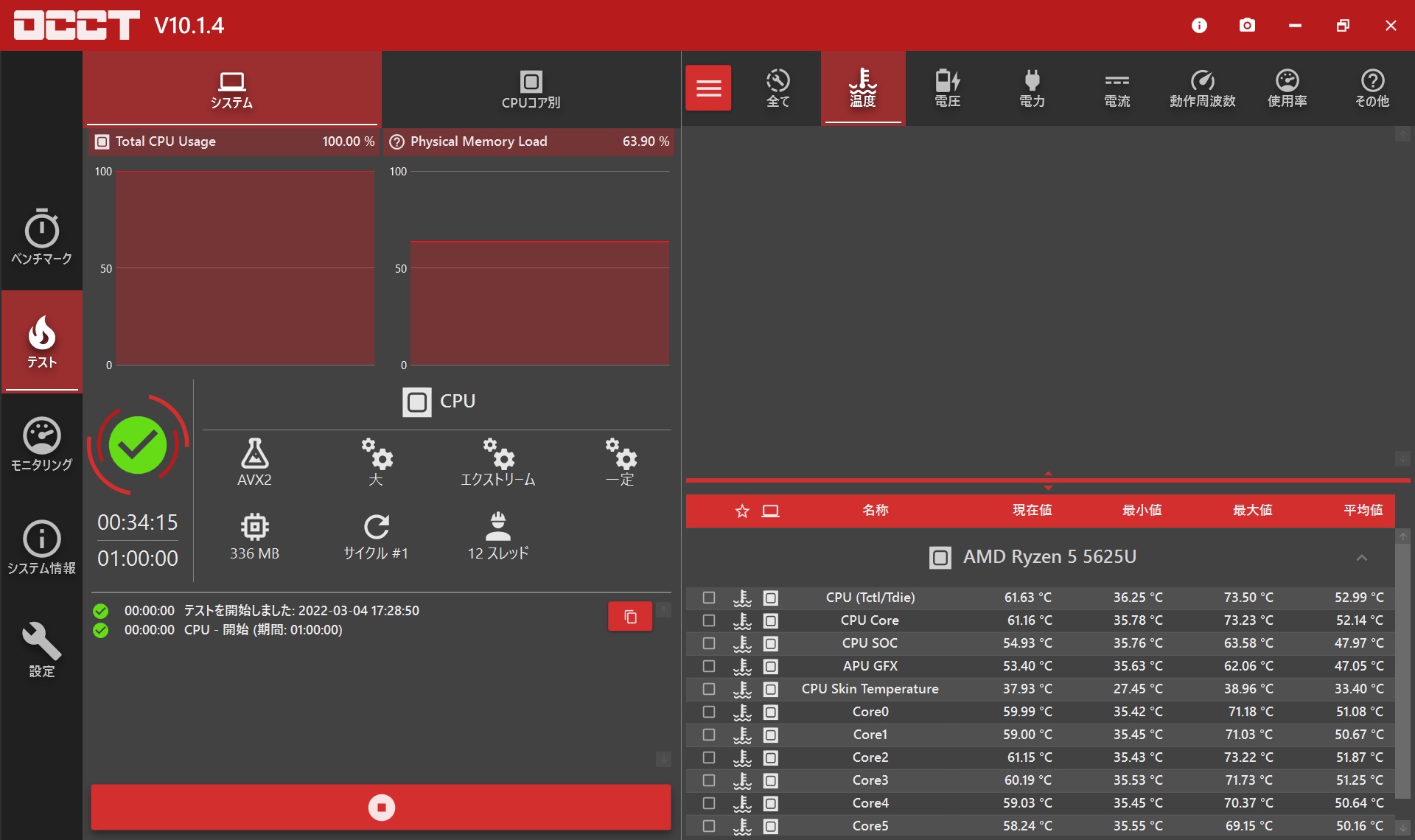Stop the running test
This screenshot has height=840, width=1415.
(381, 807)
